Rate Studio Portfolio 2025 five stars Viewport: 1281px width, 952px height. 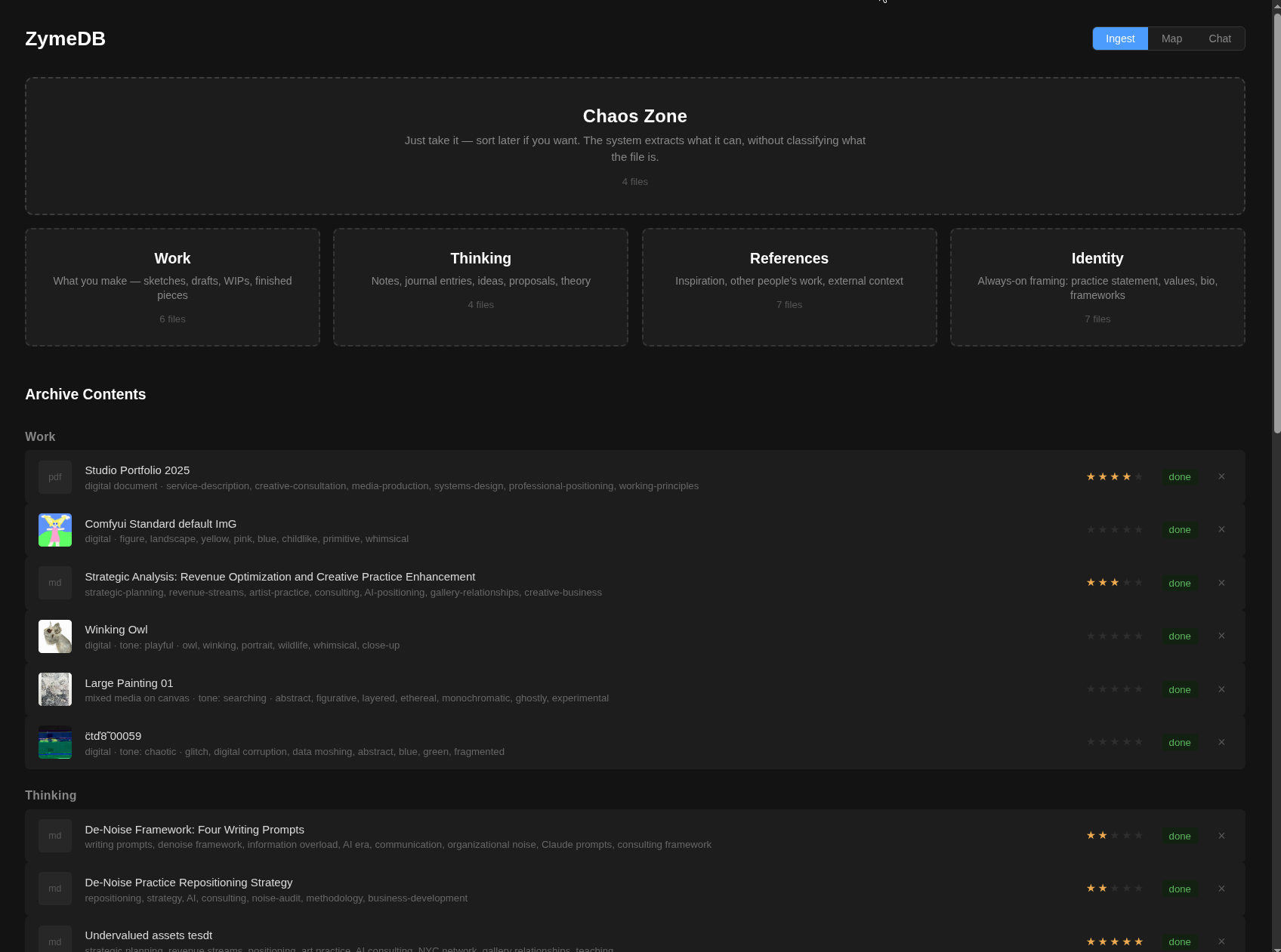pyautogui.click(x=1139, y=476)
